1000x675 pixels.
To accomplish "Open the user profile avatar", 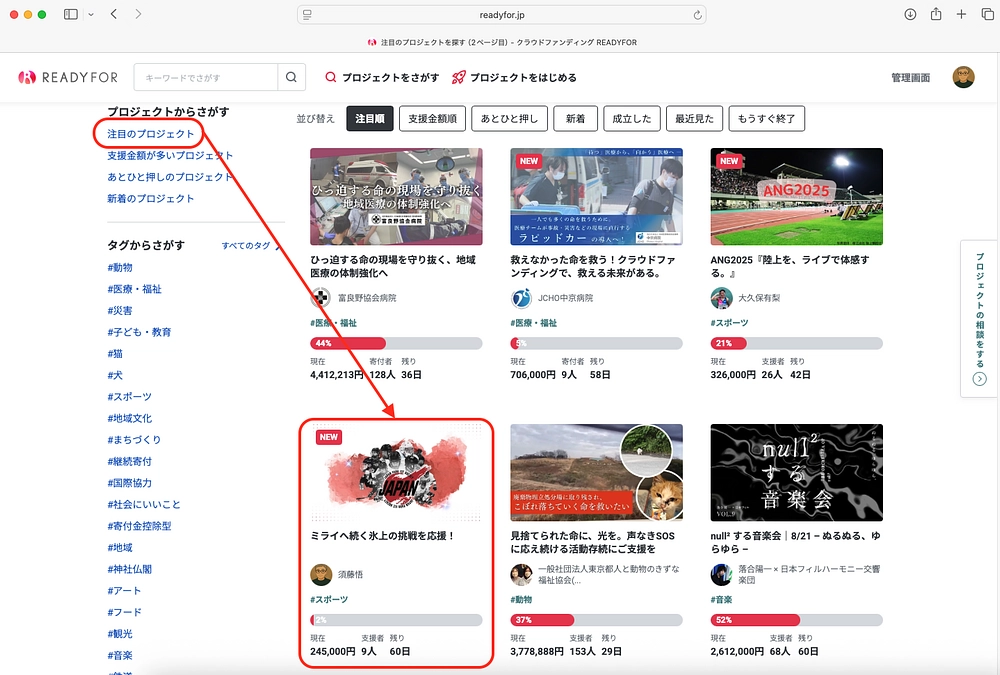I will click(x=963, y=78).
